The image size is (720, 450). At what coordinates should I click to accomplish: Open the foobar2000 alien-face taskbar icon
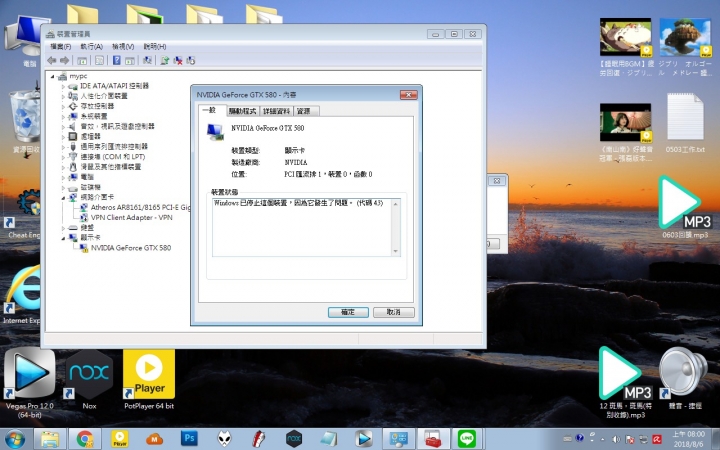(x=224, y=439)
